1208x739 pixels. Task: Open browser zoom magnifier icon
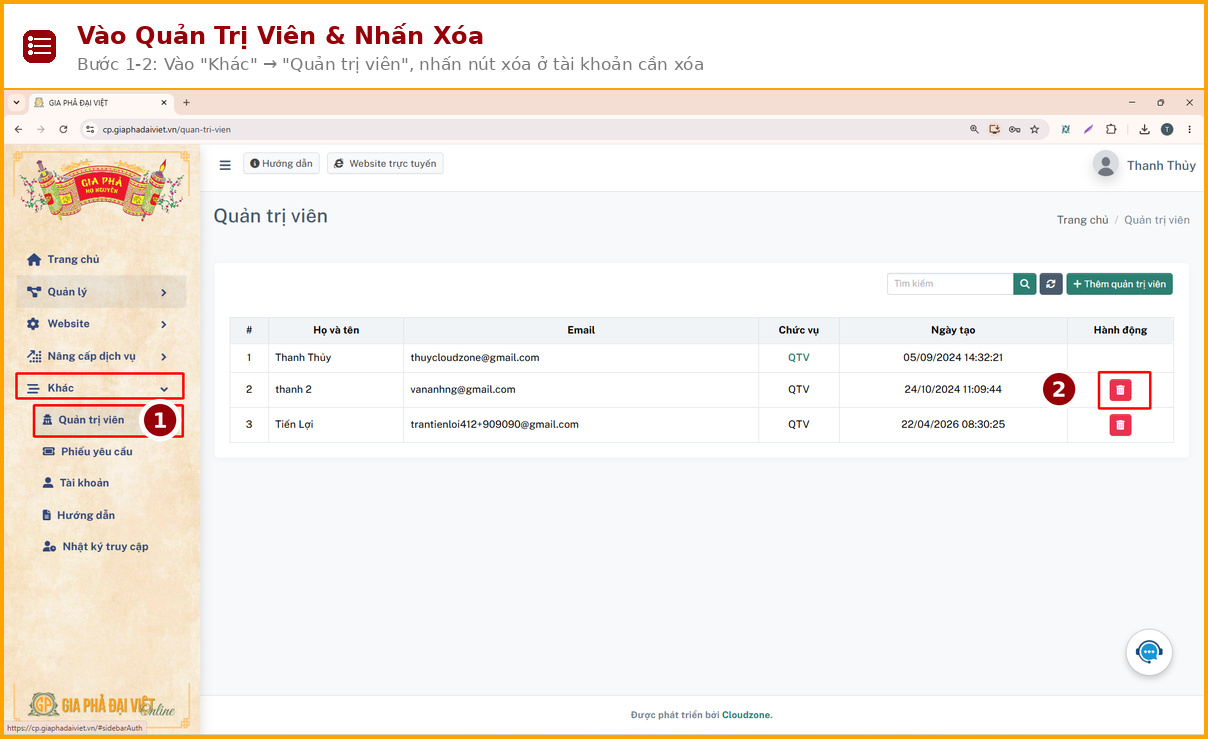click(974, 129)
